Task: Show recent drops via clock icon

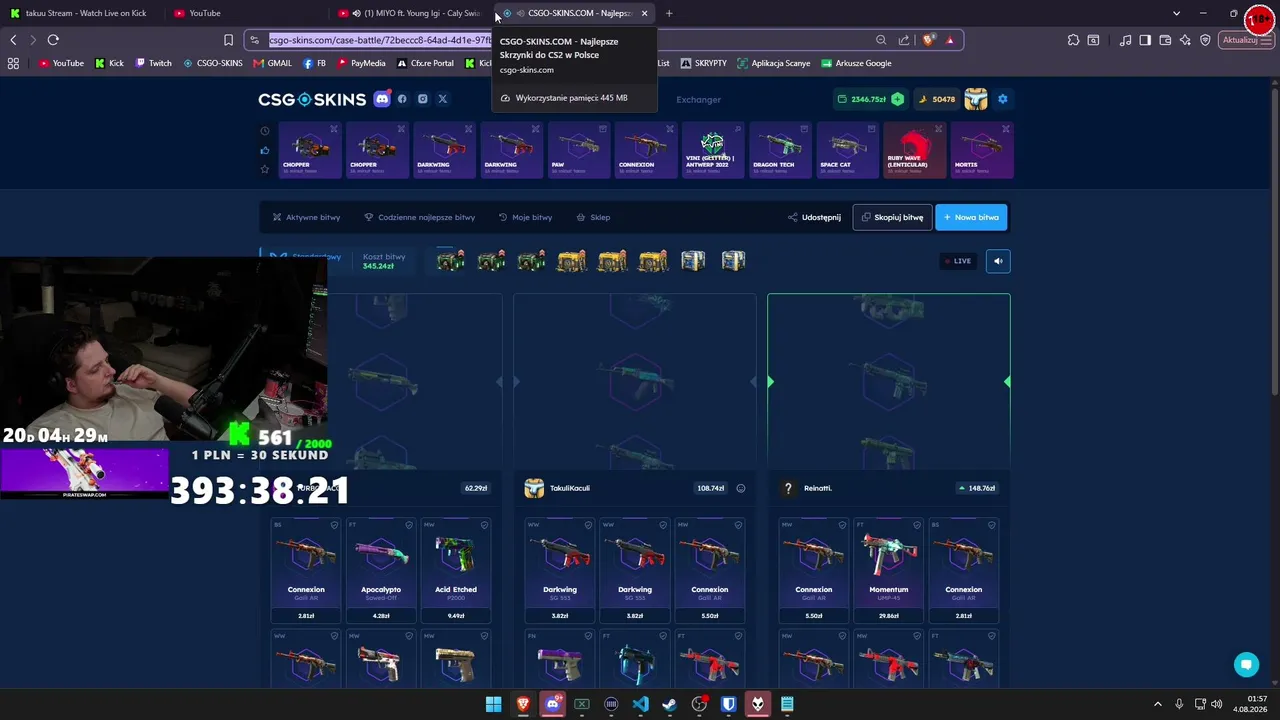Action: point(265,131)
